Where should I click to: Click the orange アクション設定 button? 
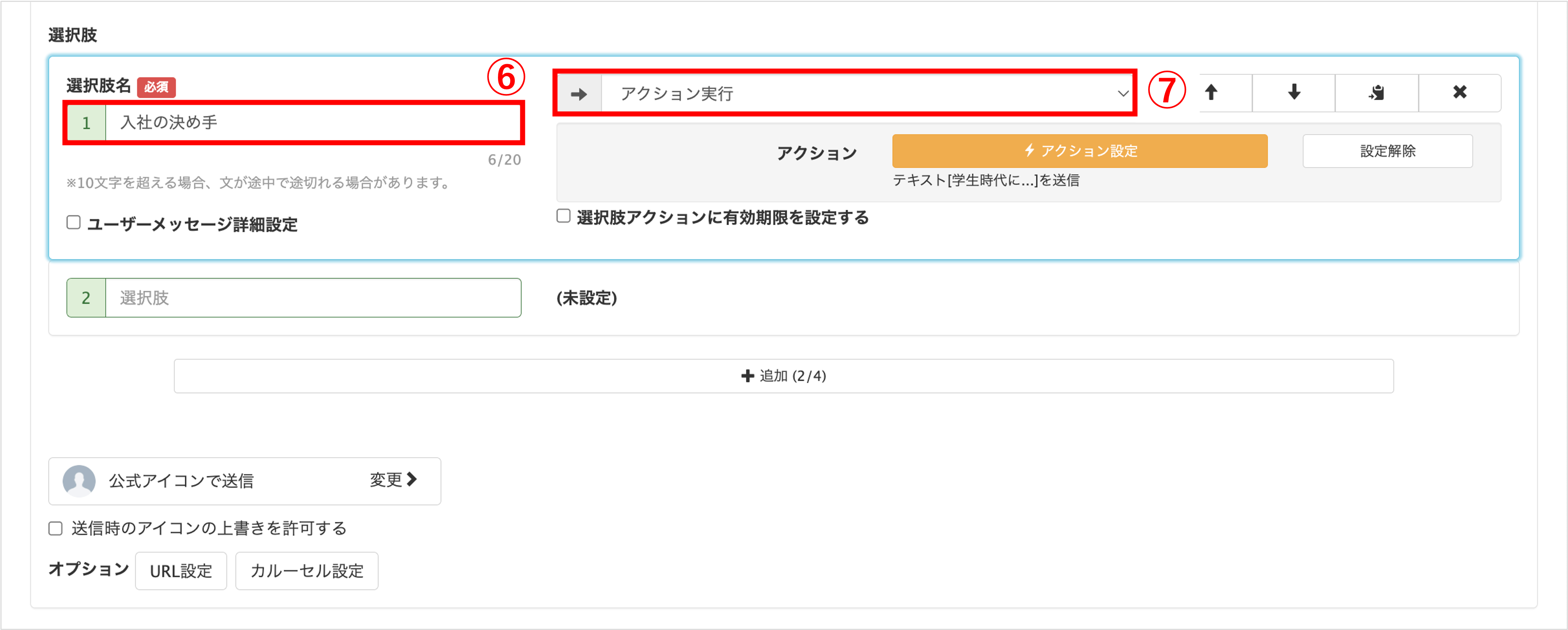(x=1080, y=150)
